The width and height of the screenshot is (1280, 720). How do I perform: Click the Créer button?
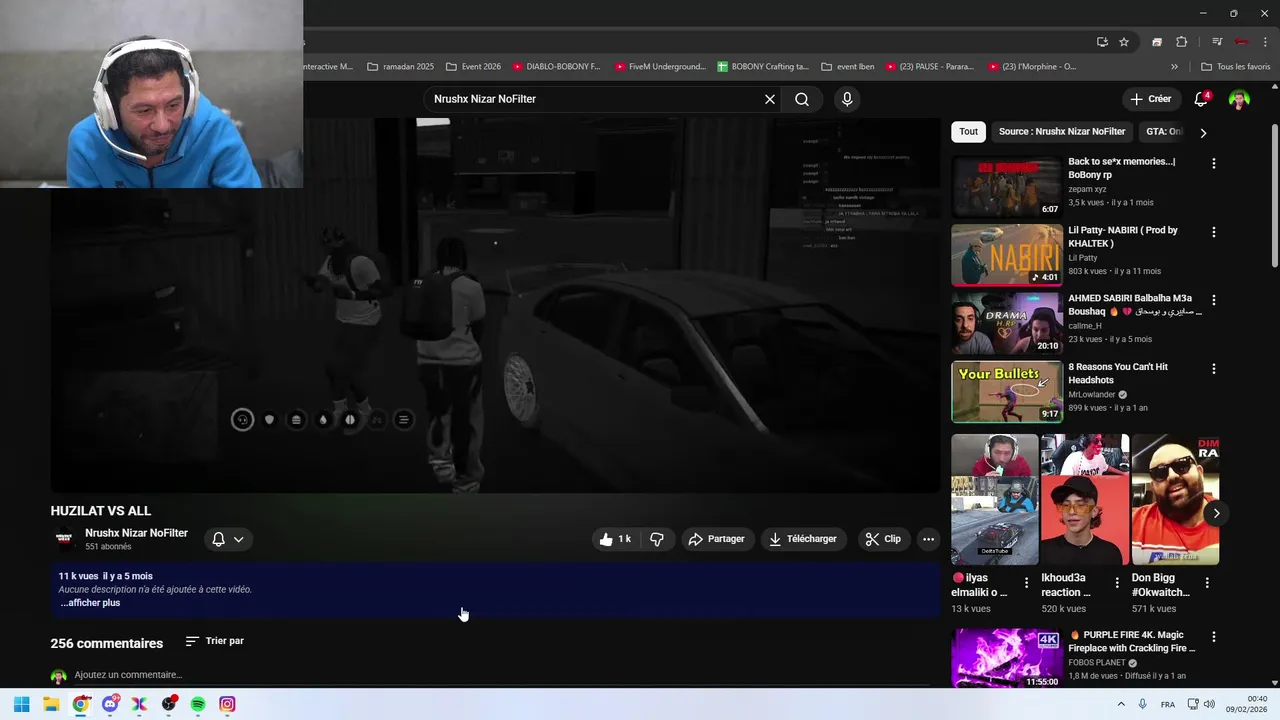tap(1150, 99)
